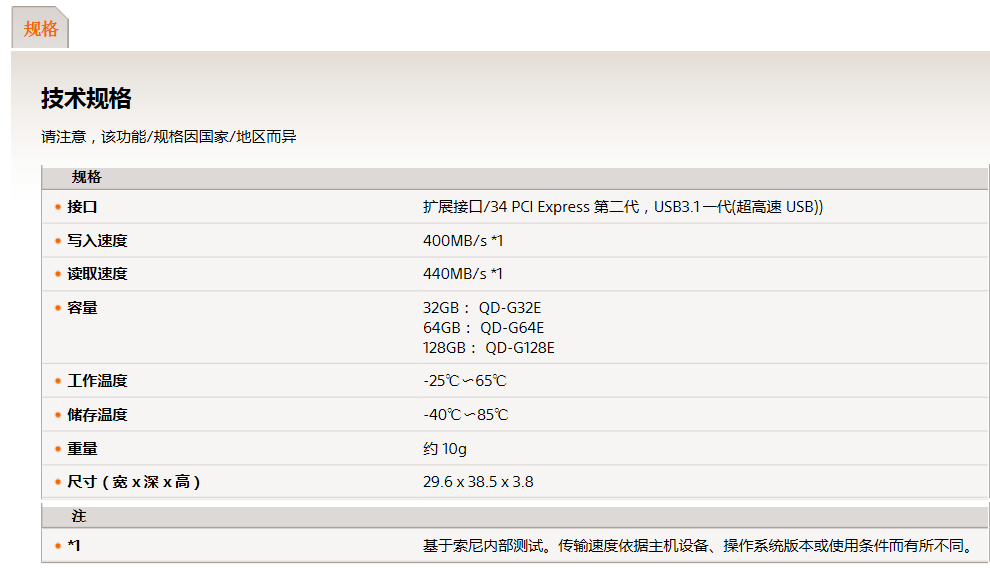Select the 读取速度 row label

[x=97, y=274]
